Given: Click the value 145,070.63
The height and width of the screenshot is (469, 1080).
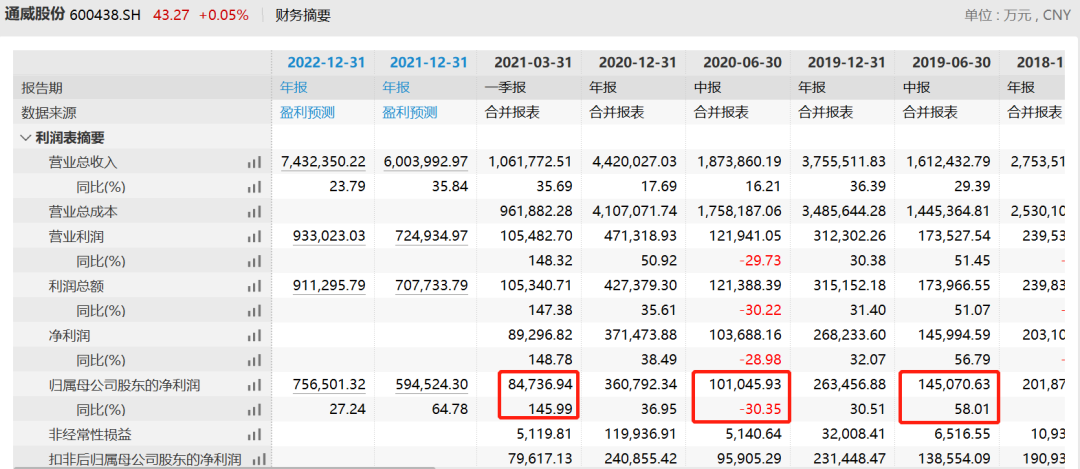Looking at the screenshot, I should pyautogui.click(x=954, y=386).
